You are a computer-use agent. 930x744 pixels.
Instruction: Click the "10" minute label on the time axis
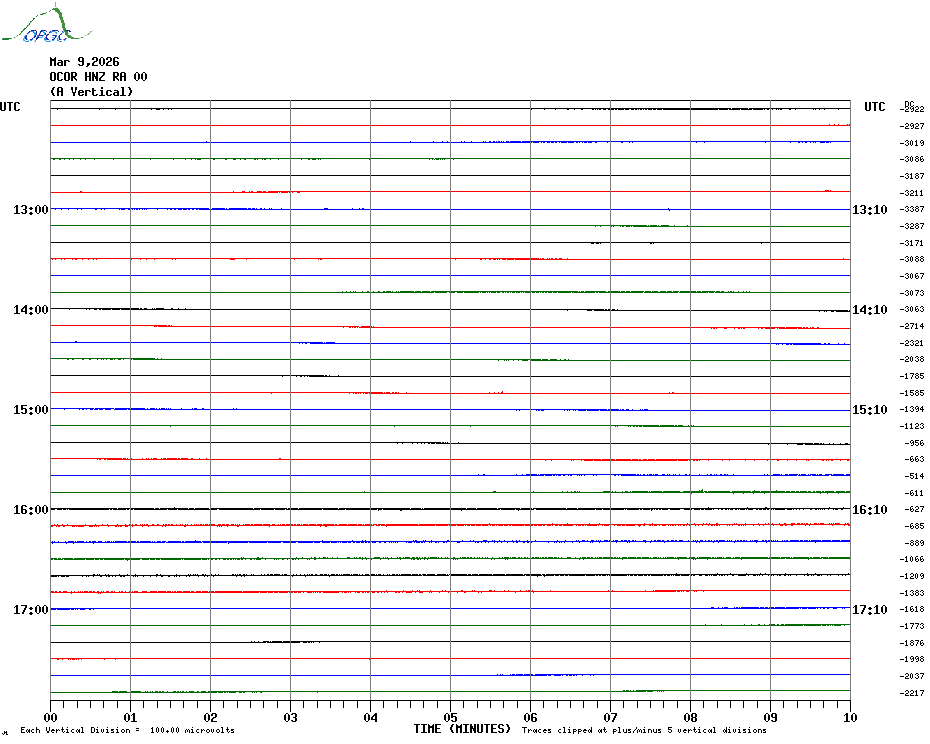850,717
